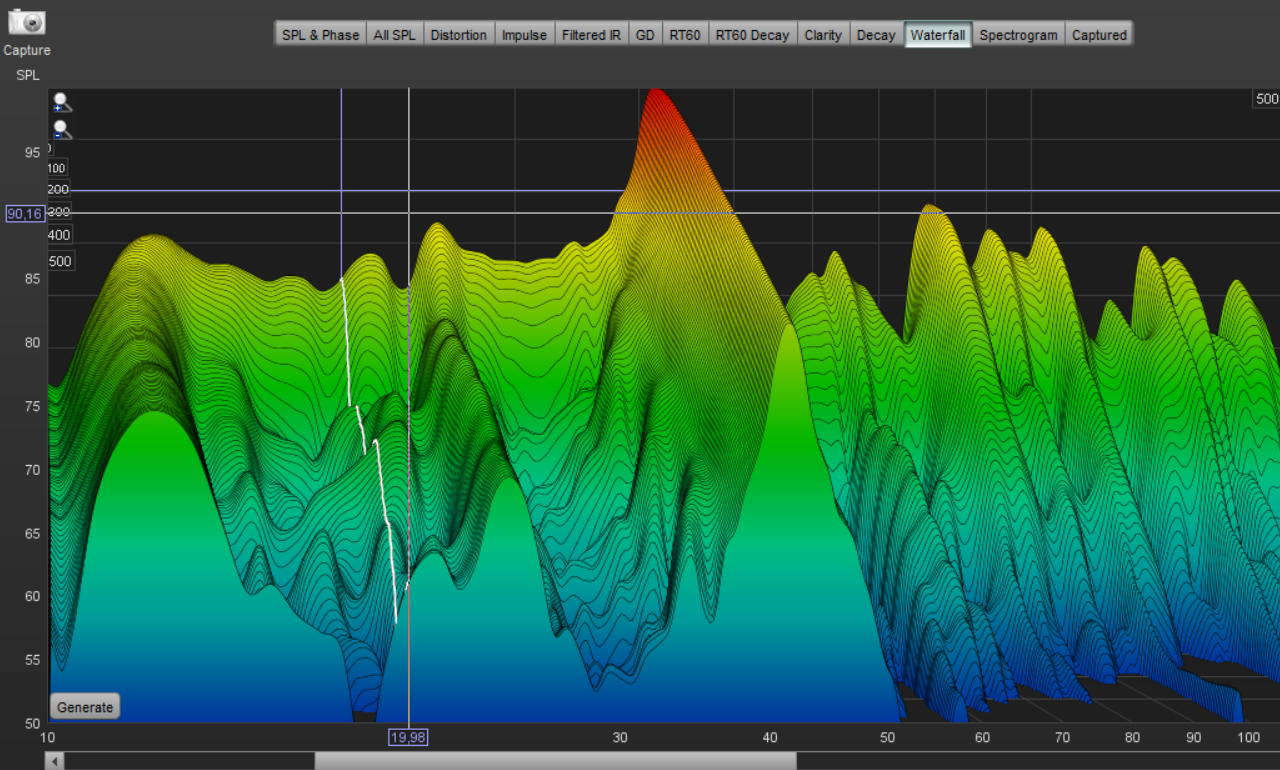Click the horizontal frequency scrollbar thumb

(555, 761)
